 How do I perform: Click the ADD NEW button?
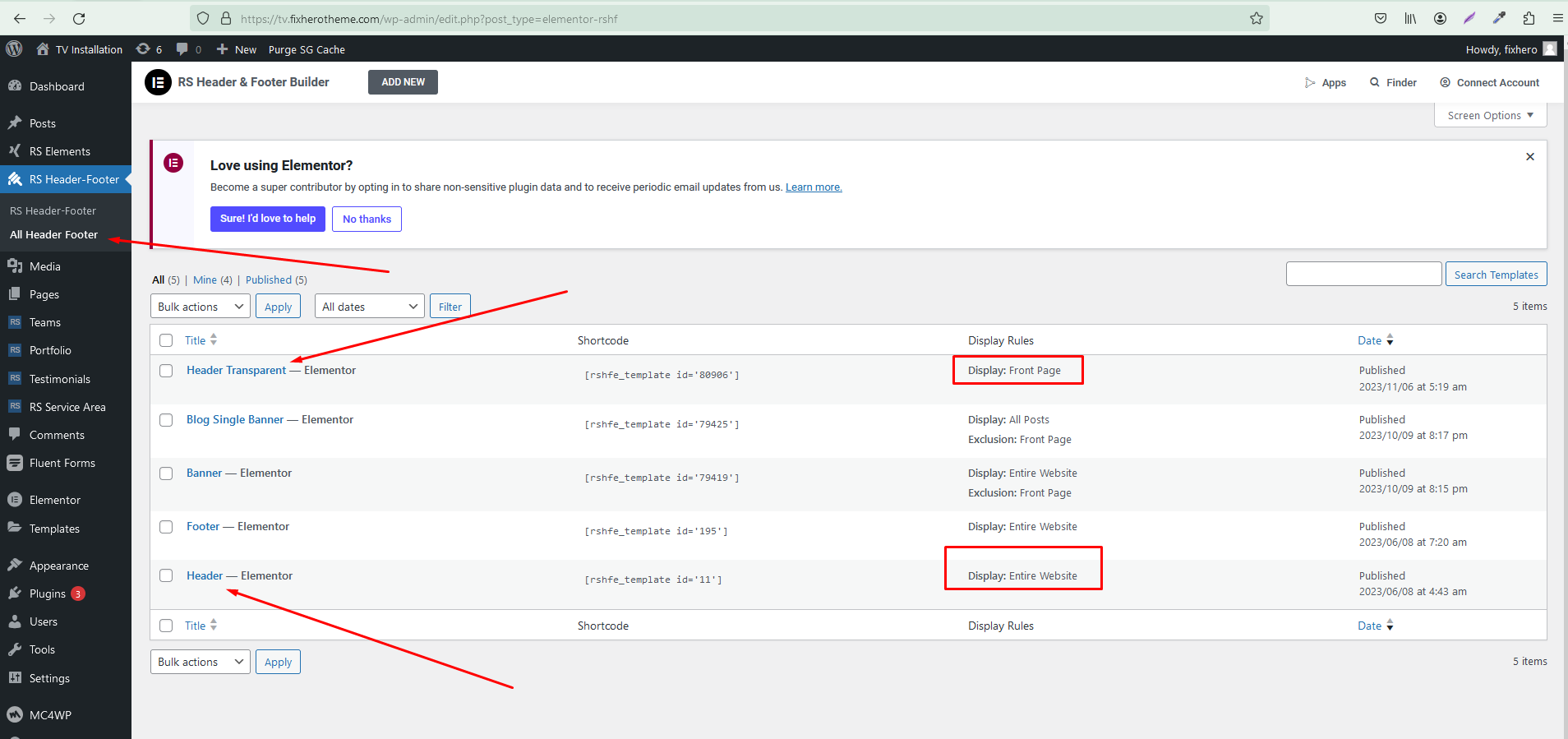[403, 82]
